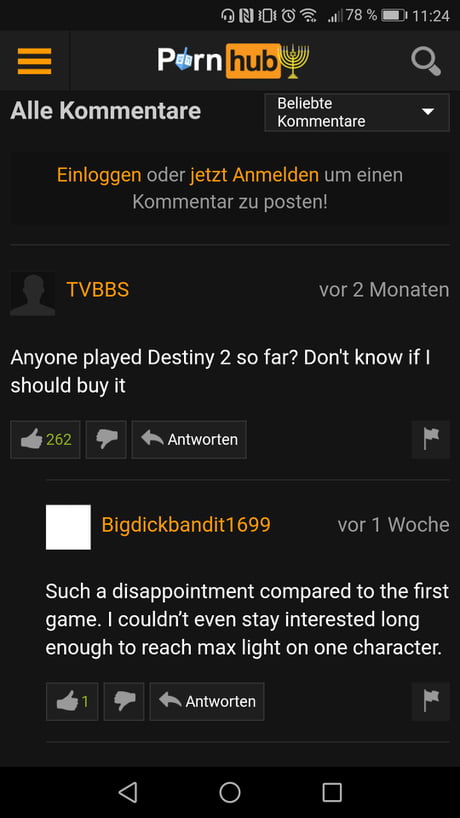
Task: Report Bigdickbandit1699's reply using flag icon
Action: (x=430, y=702)
